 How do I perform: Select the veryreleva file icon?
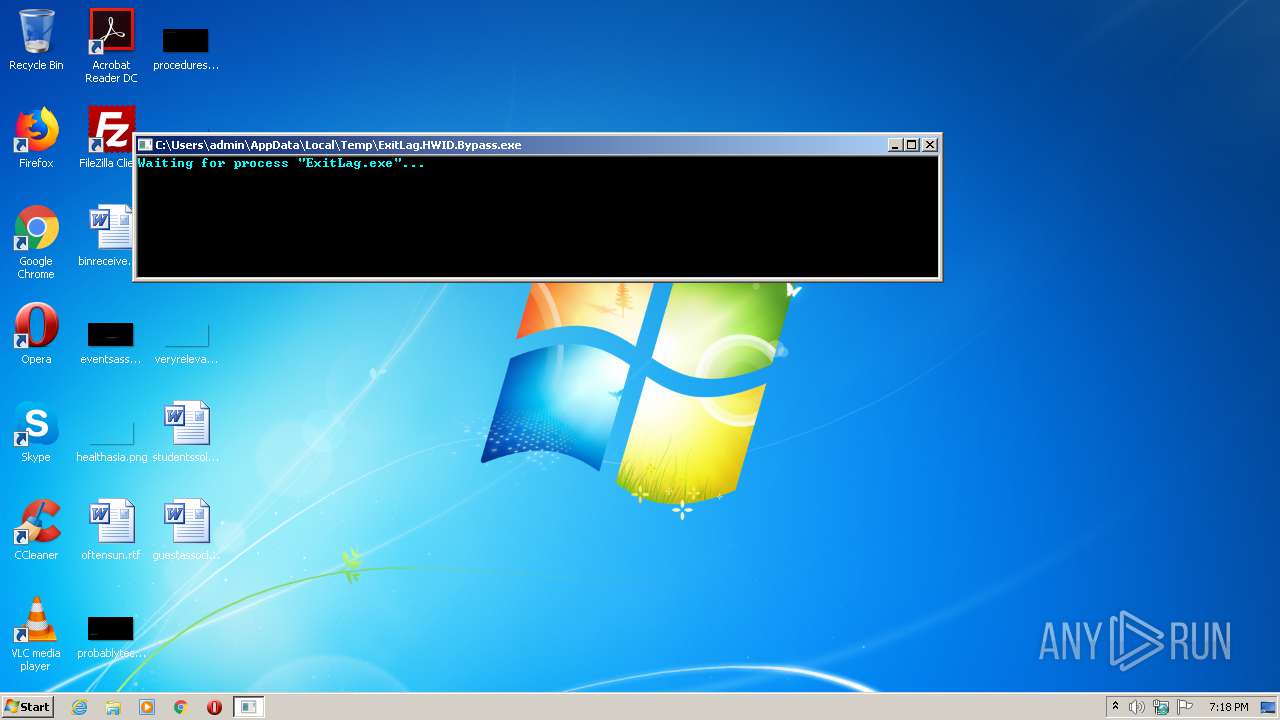click(186, 342)
